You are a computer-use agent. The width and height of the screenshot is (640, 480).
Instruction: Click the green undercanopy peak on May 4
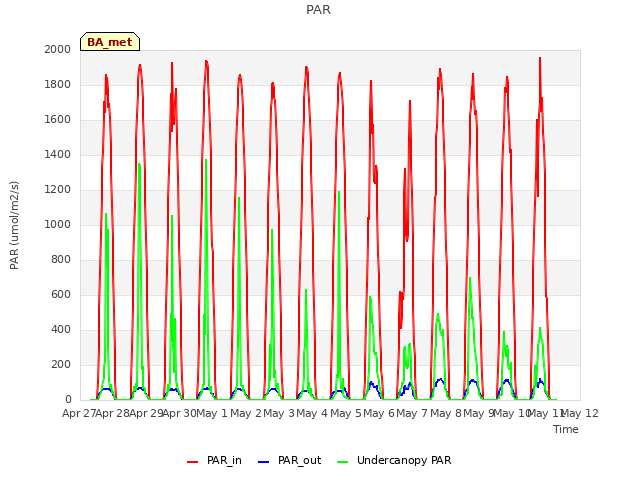339,191
